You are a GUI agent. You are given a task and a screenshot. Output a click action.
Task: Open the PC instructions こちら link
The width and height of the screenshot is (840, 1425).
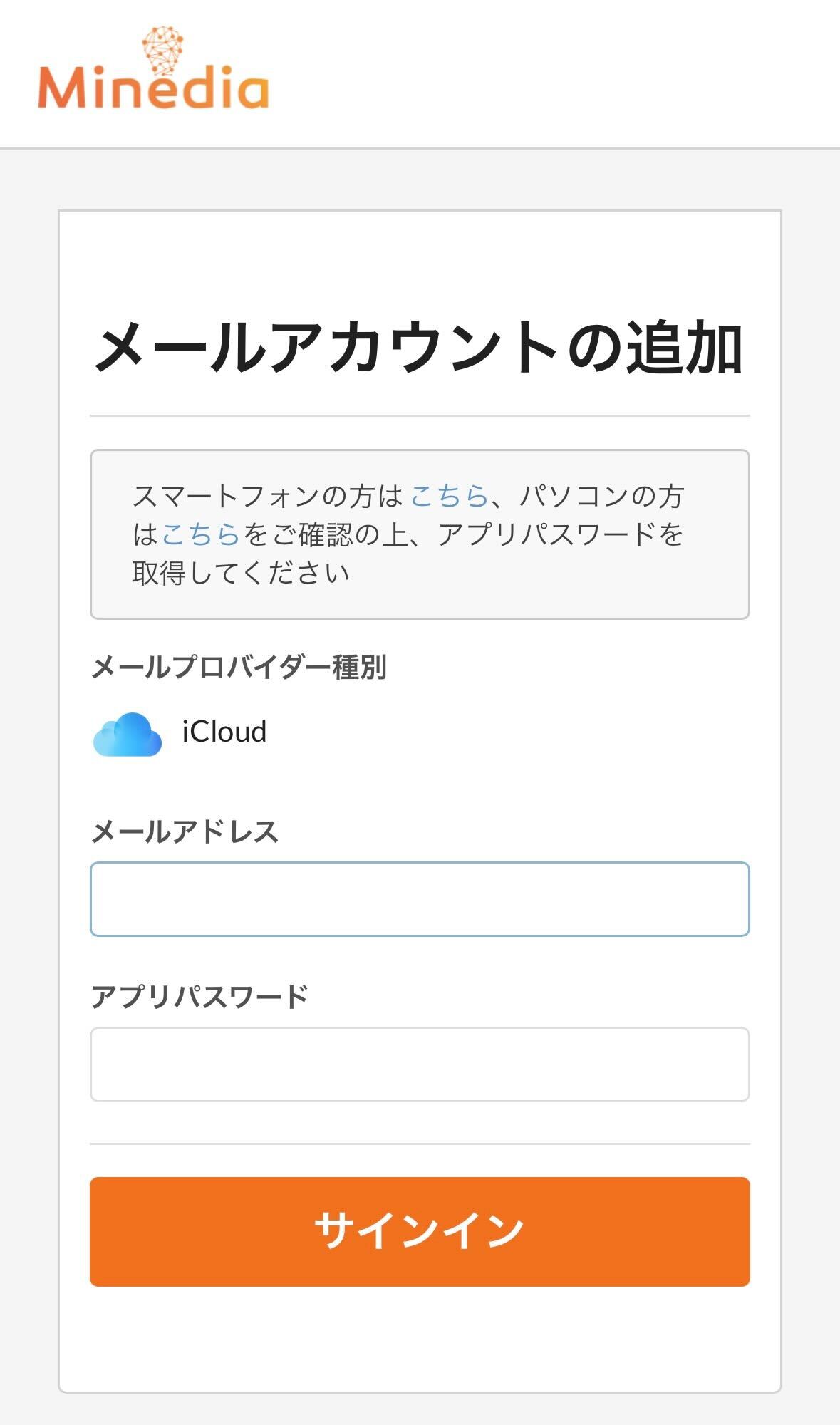coord(200,534)
